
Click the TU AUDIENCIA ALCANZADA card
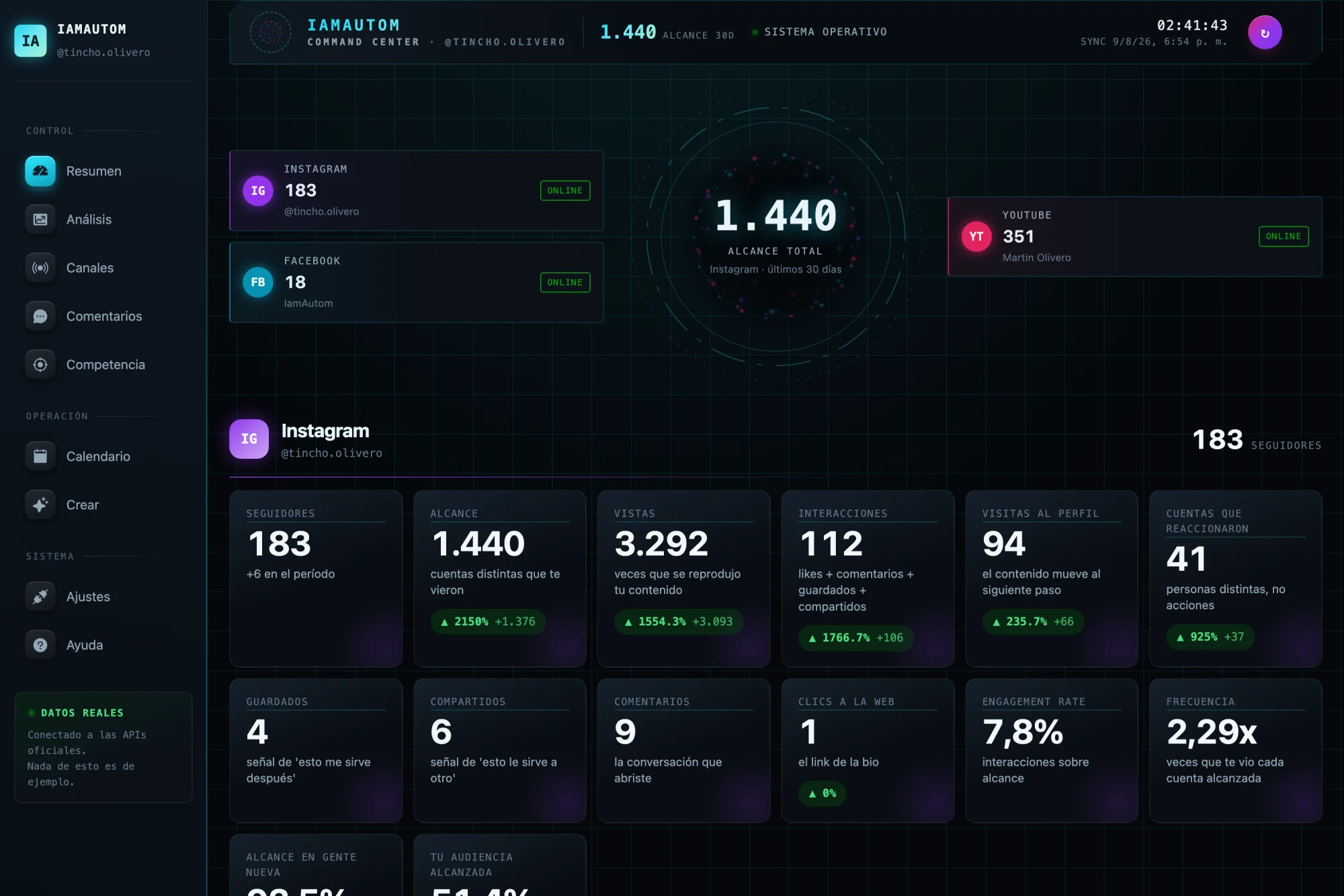(x=500, y=865)
